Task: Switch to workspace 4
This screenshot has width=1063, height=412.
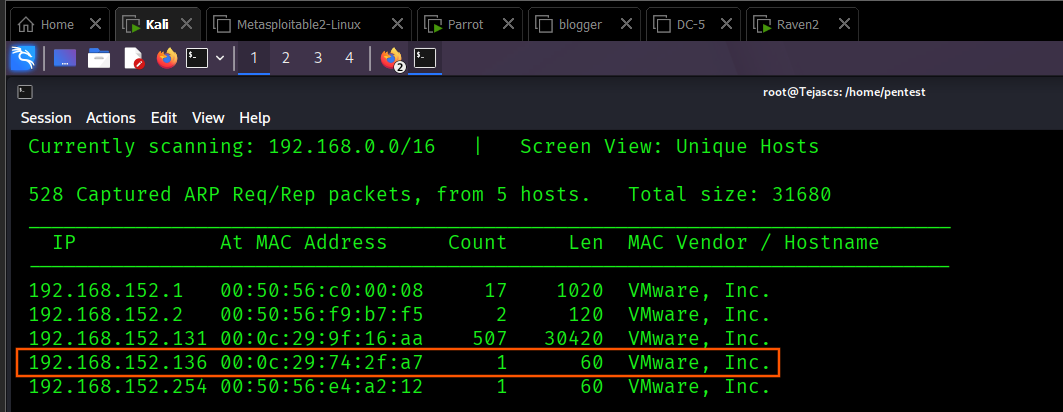Action: point(349,59)
